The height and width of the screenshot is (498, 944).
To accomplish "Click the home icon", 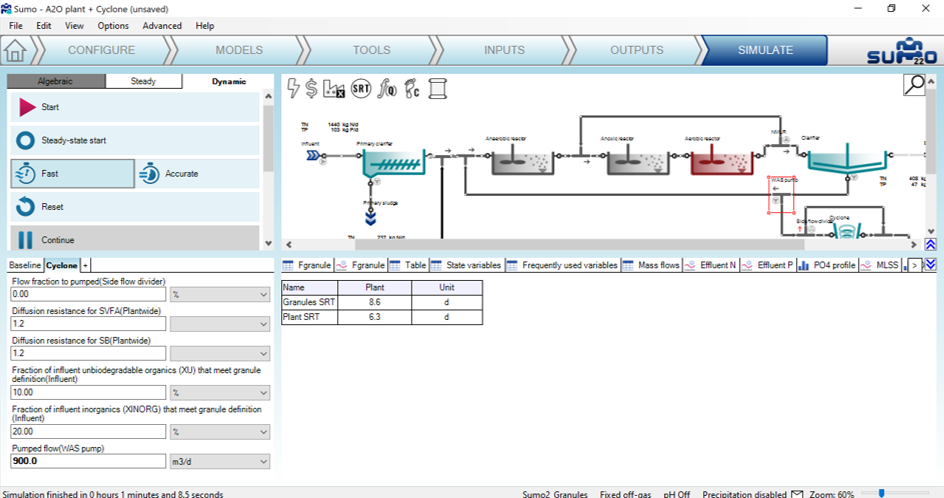I will click(x=16, y=50).
